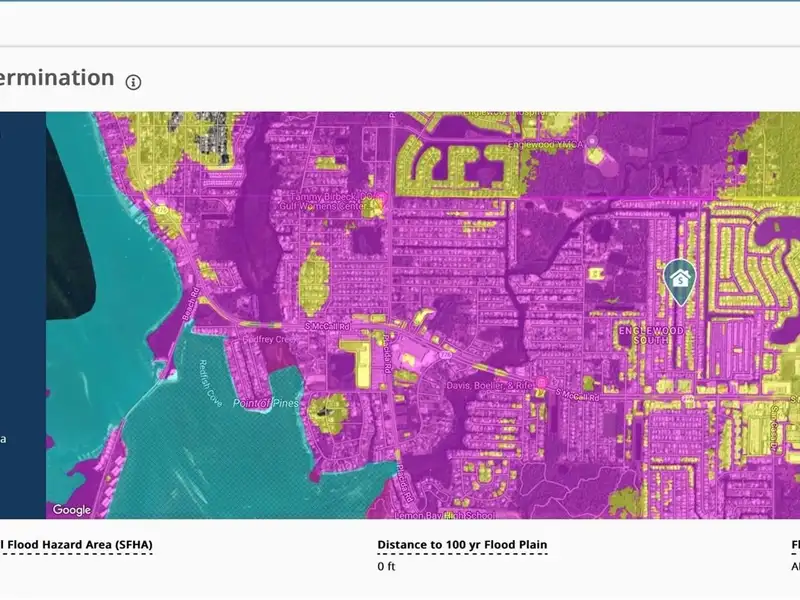Click the Distance to 100 yr Flood Plain label
The image size is (800, 600).
(462, 546)
